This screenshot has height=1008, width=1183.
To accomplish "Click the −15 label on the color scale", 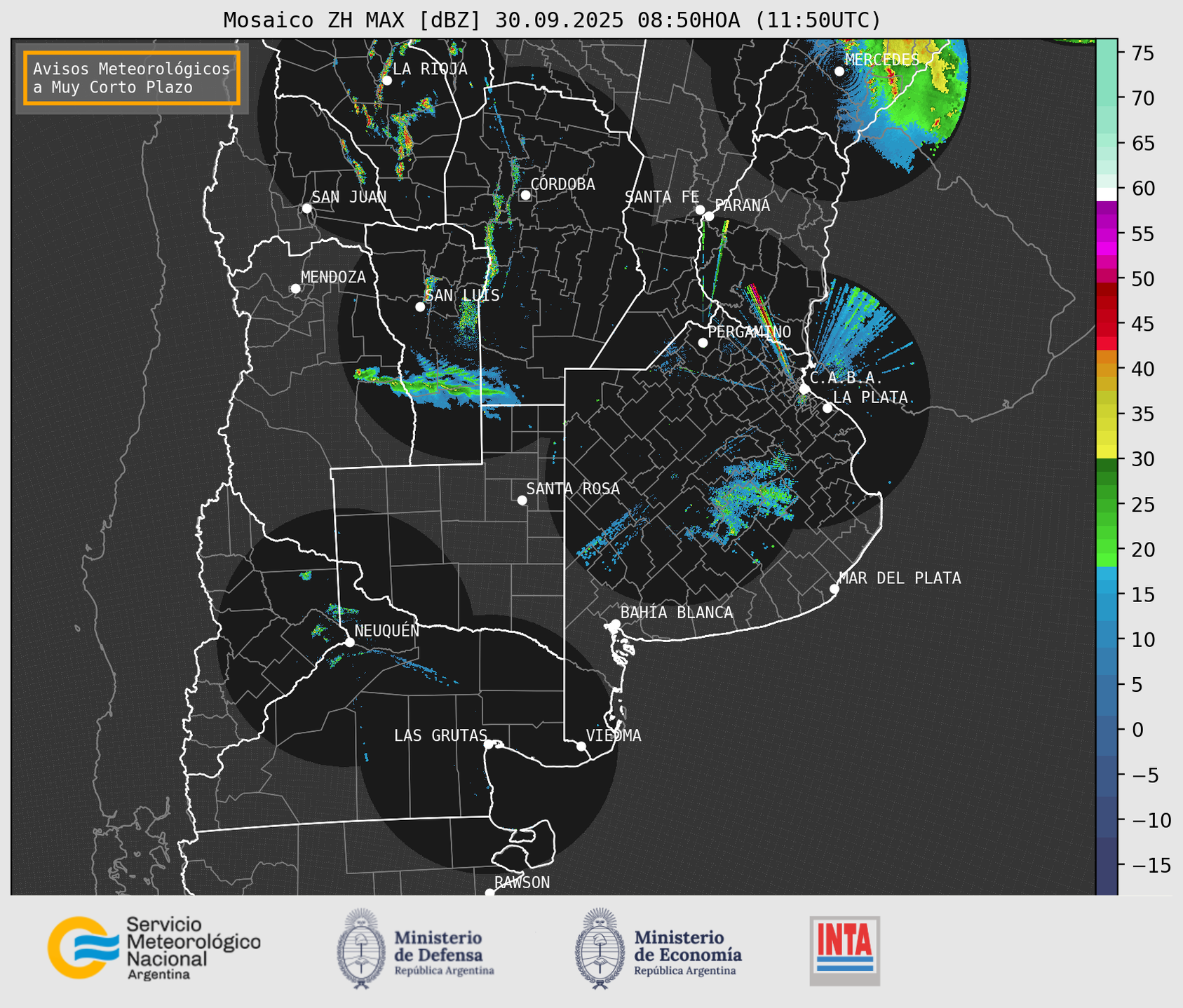I will [x=1151, y=865].
